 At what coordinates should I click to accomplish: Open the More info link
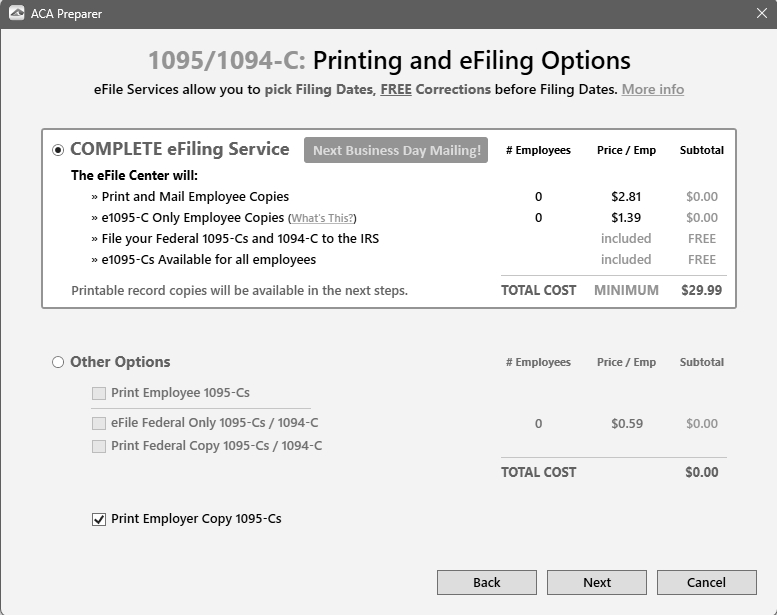tap(652, 89)
